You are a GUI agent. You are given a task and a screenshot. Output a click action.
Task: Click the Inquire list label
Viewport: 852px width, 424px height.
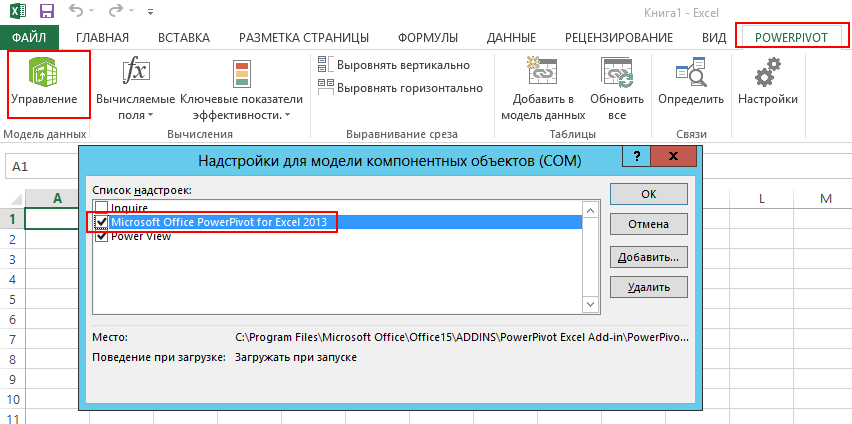click(129, 207)
